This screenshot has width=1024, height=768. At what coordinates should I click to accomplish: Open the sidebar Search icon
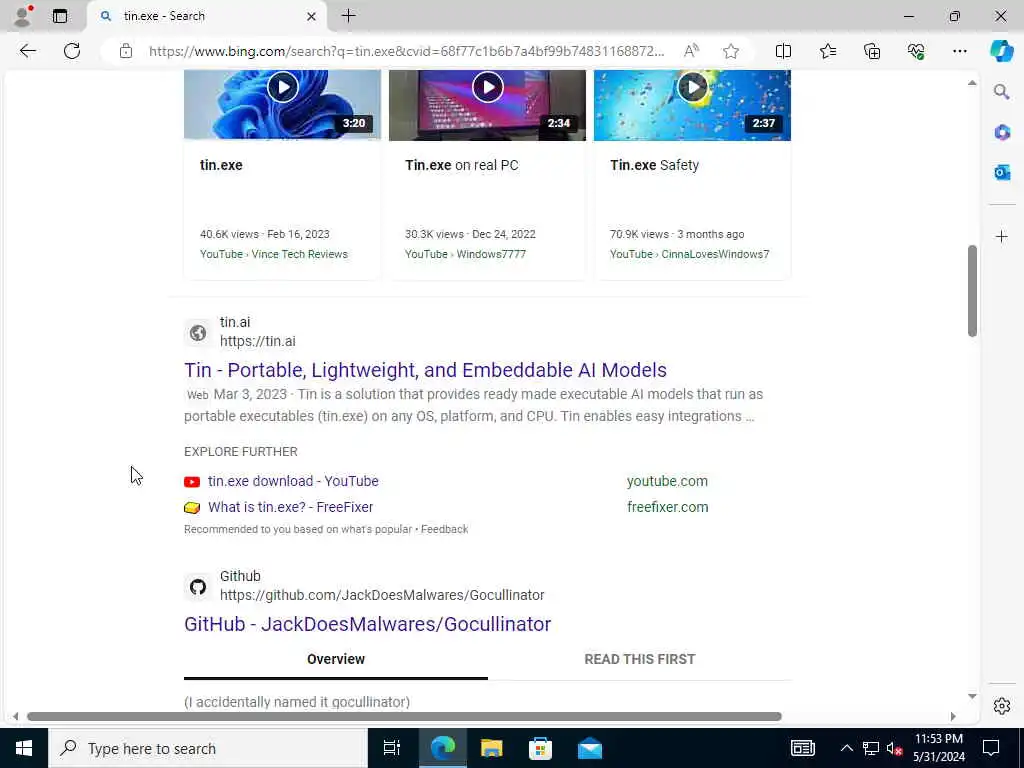tap(1001, 91)
